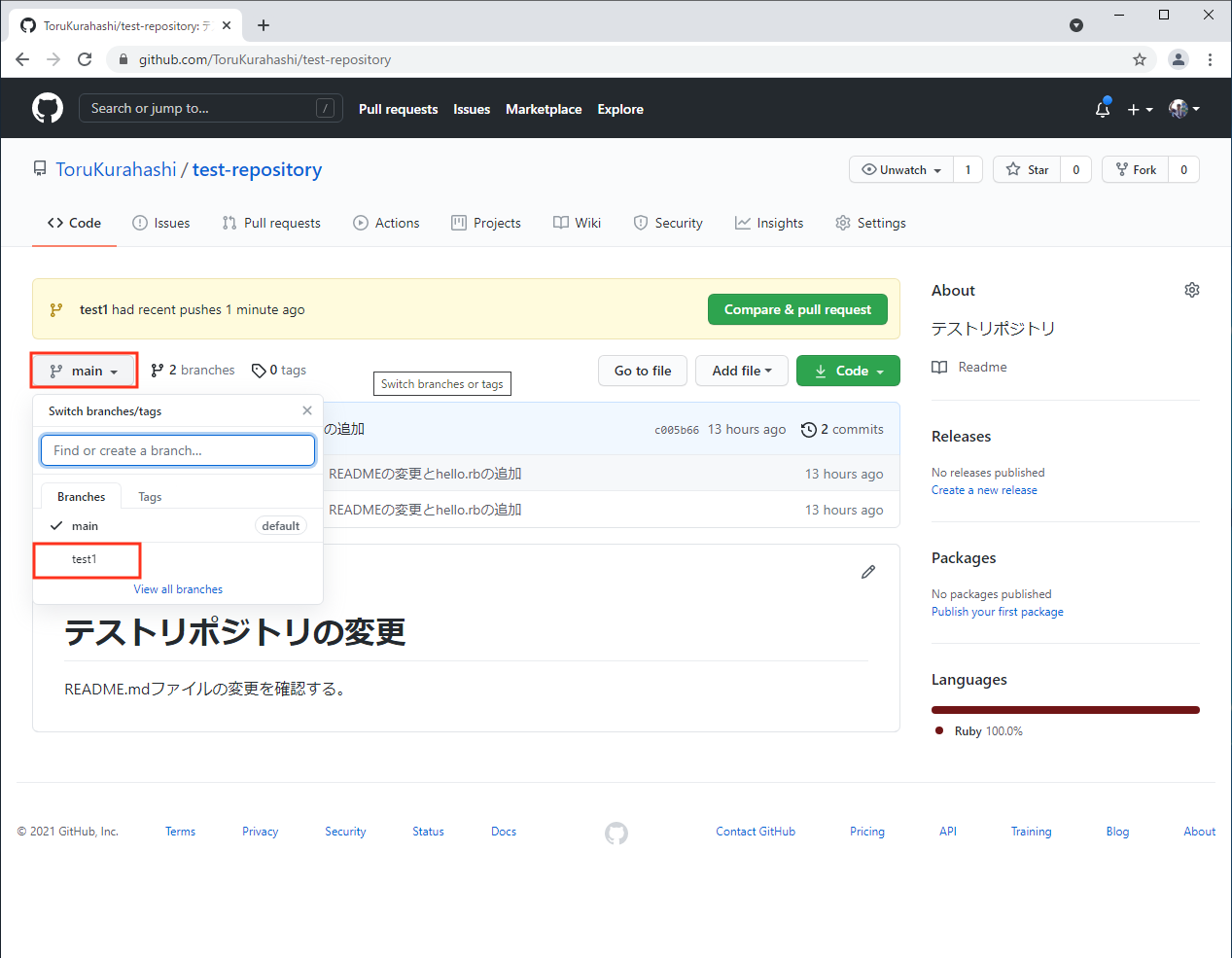1232x958 pixels.
Task: Fork the repository
Action: [x=1135, y=169]
